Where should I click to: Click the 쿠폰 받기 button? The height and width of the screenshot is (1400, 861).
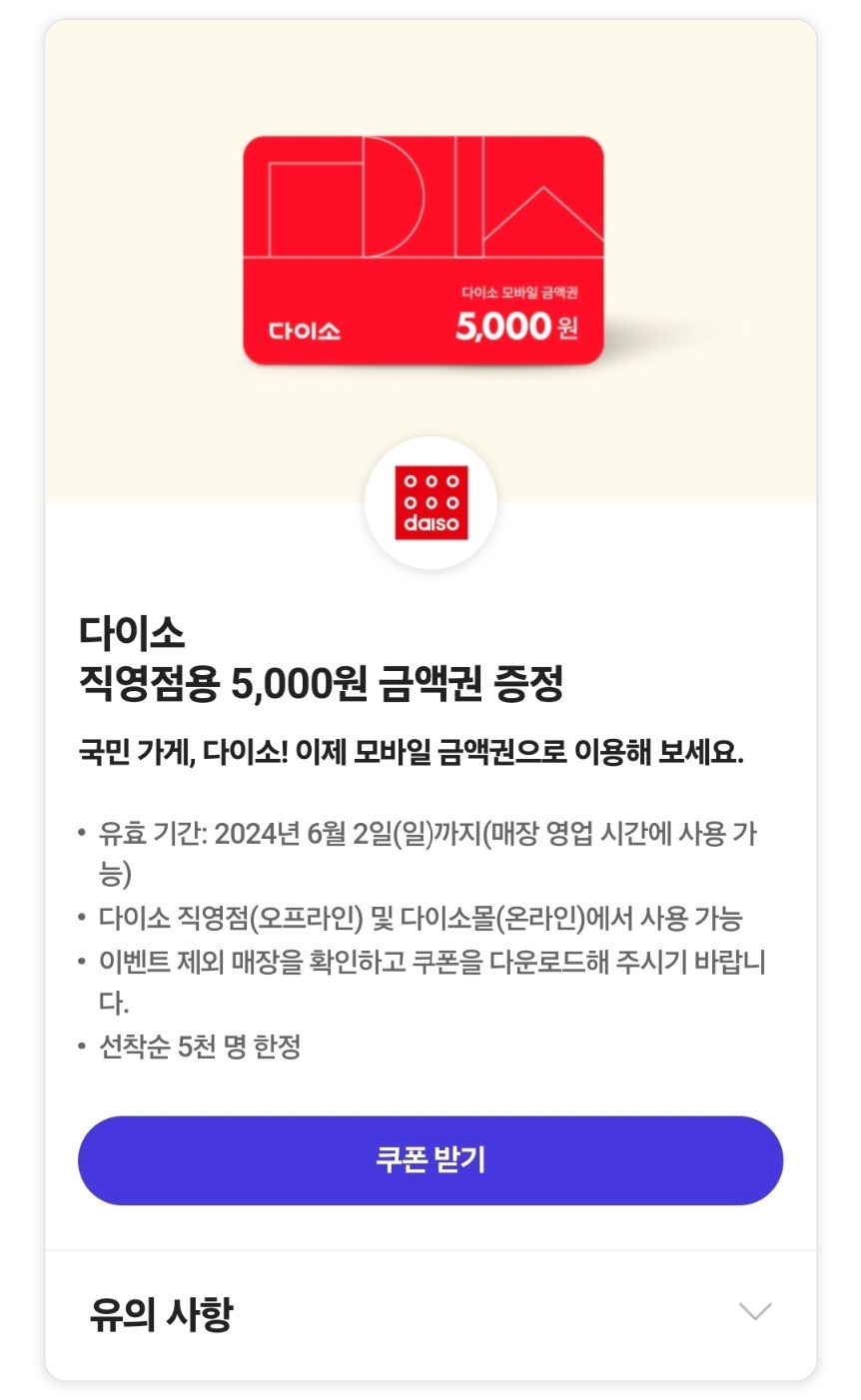(430, 1160)
